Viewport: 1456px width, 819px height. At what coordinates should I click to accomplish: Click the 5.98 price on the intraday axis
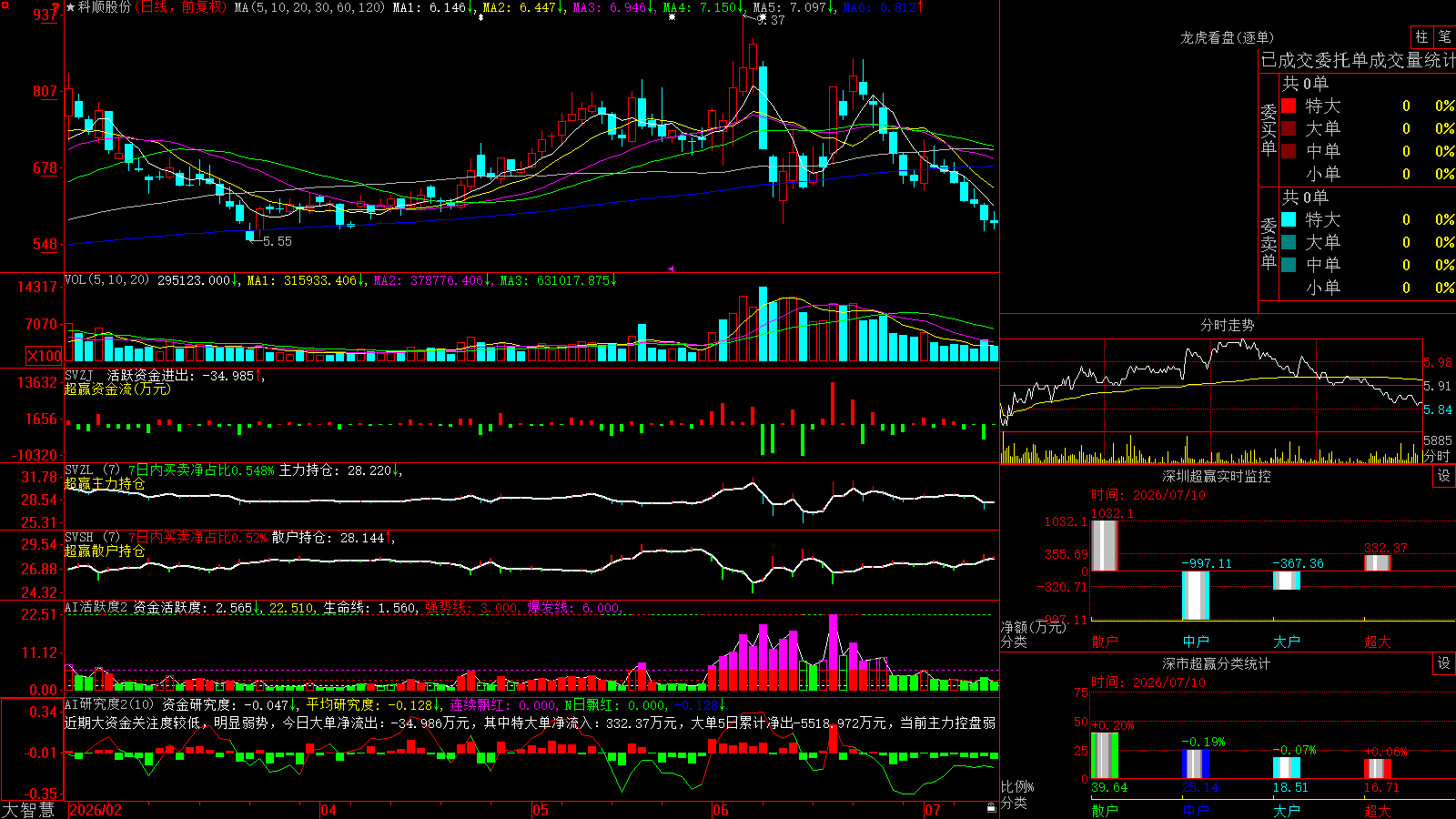(1438, 362)
